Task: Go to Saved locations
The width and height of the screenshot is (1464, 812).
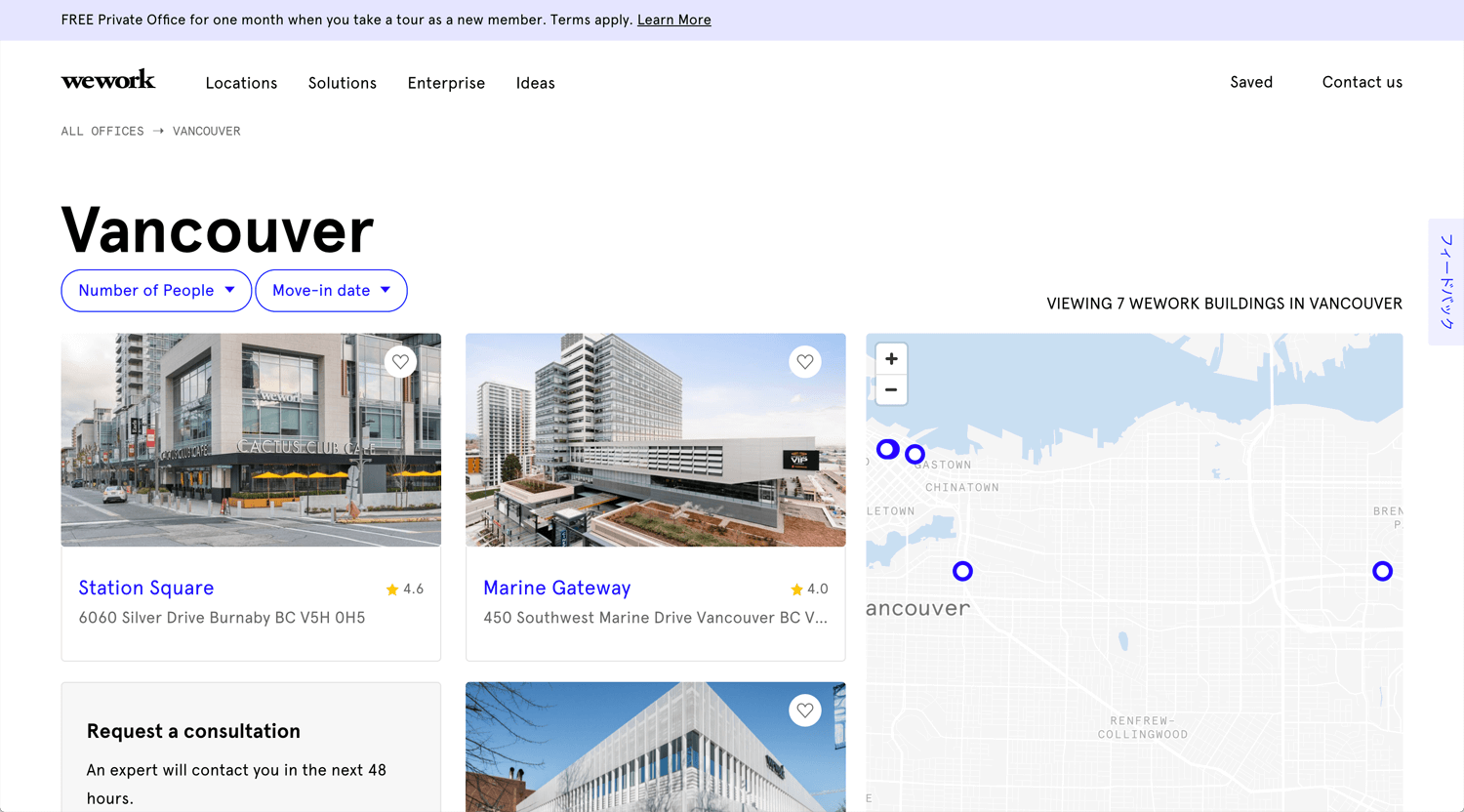Action: click(1251, 82)
